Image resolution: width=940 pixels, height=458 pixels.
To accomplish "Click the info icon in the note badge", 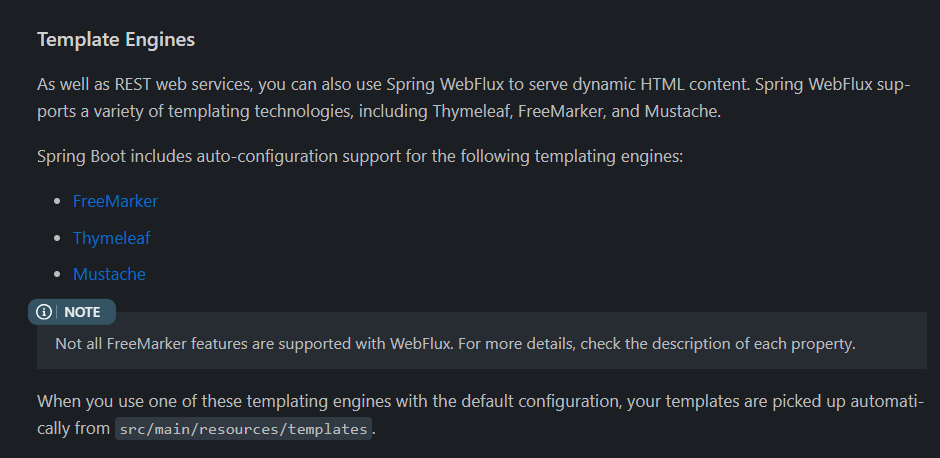I will 44,312.
